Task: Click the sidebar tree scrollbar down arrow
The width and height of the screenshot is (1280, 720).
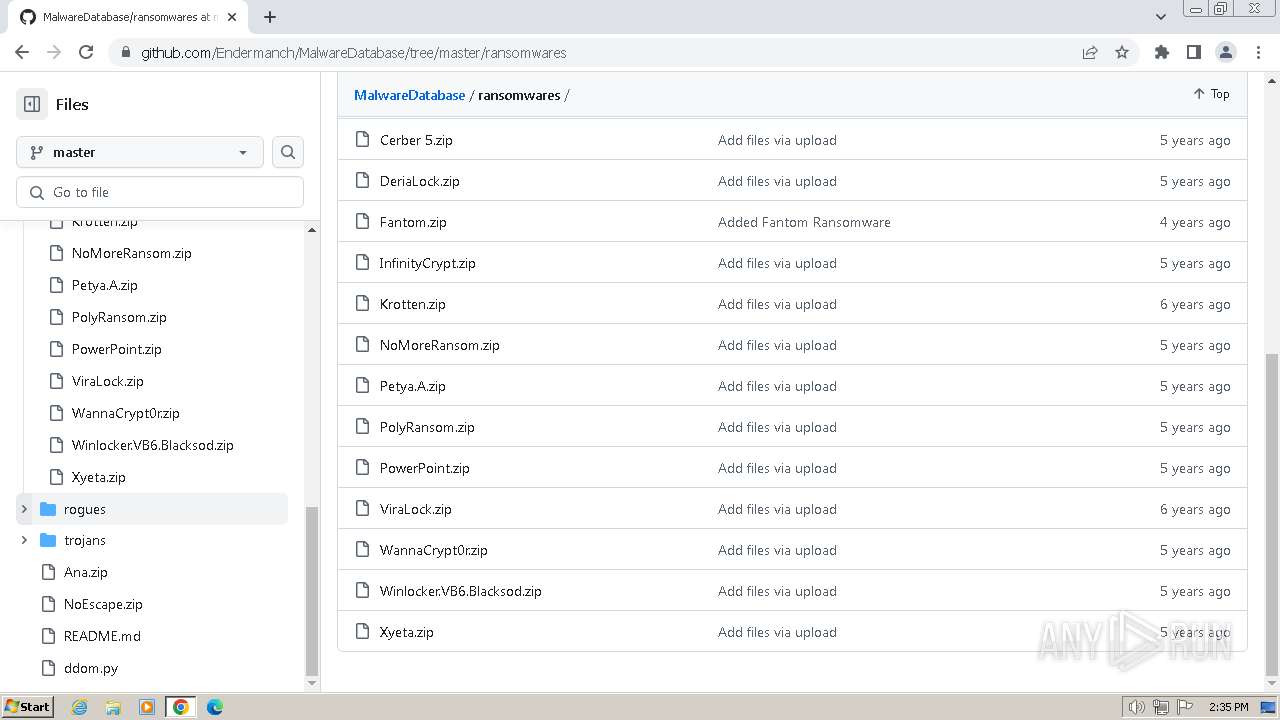Action: point(312,683)
